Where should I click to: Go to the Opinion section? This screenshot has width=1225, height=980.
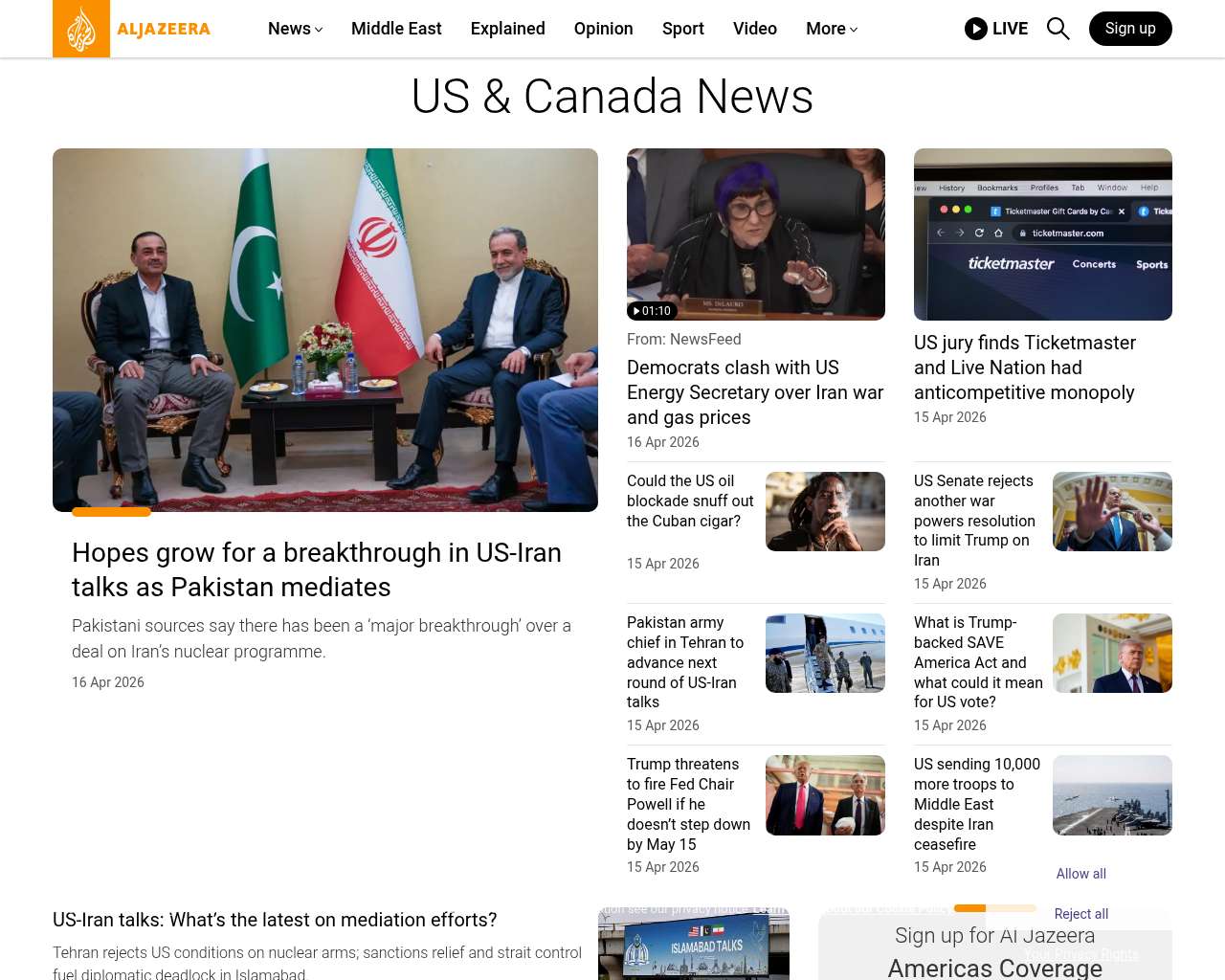coord(603,29)
